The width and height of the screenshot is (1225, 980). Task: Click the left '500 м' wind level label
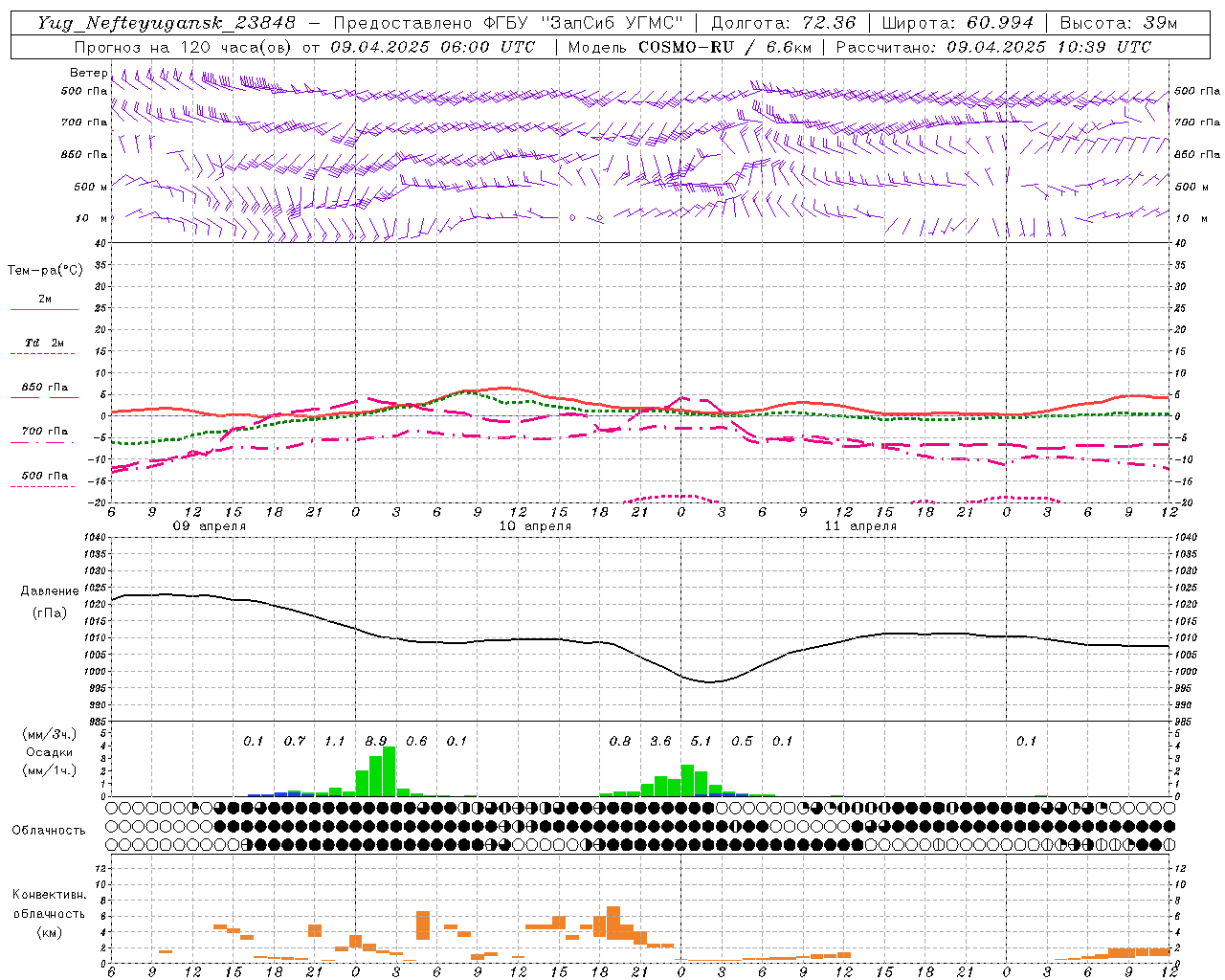[x=91, y=187]
